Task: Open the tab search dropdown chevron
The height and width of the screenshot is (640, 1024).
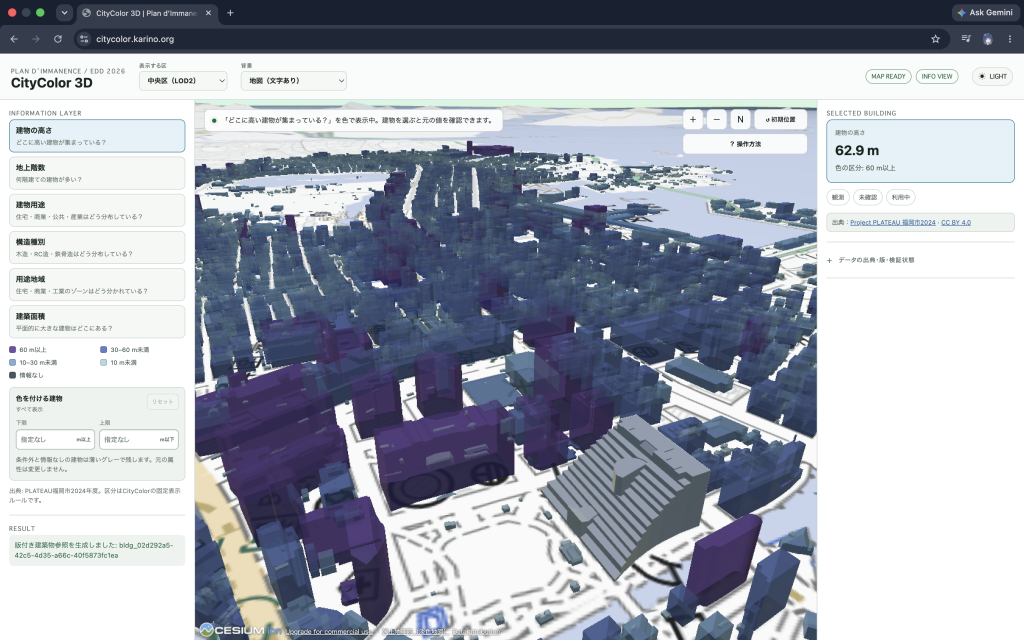Action: (x=64, y=12)
